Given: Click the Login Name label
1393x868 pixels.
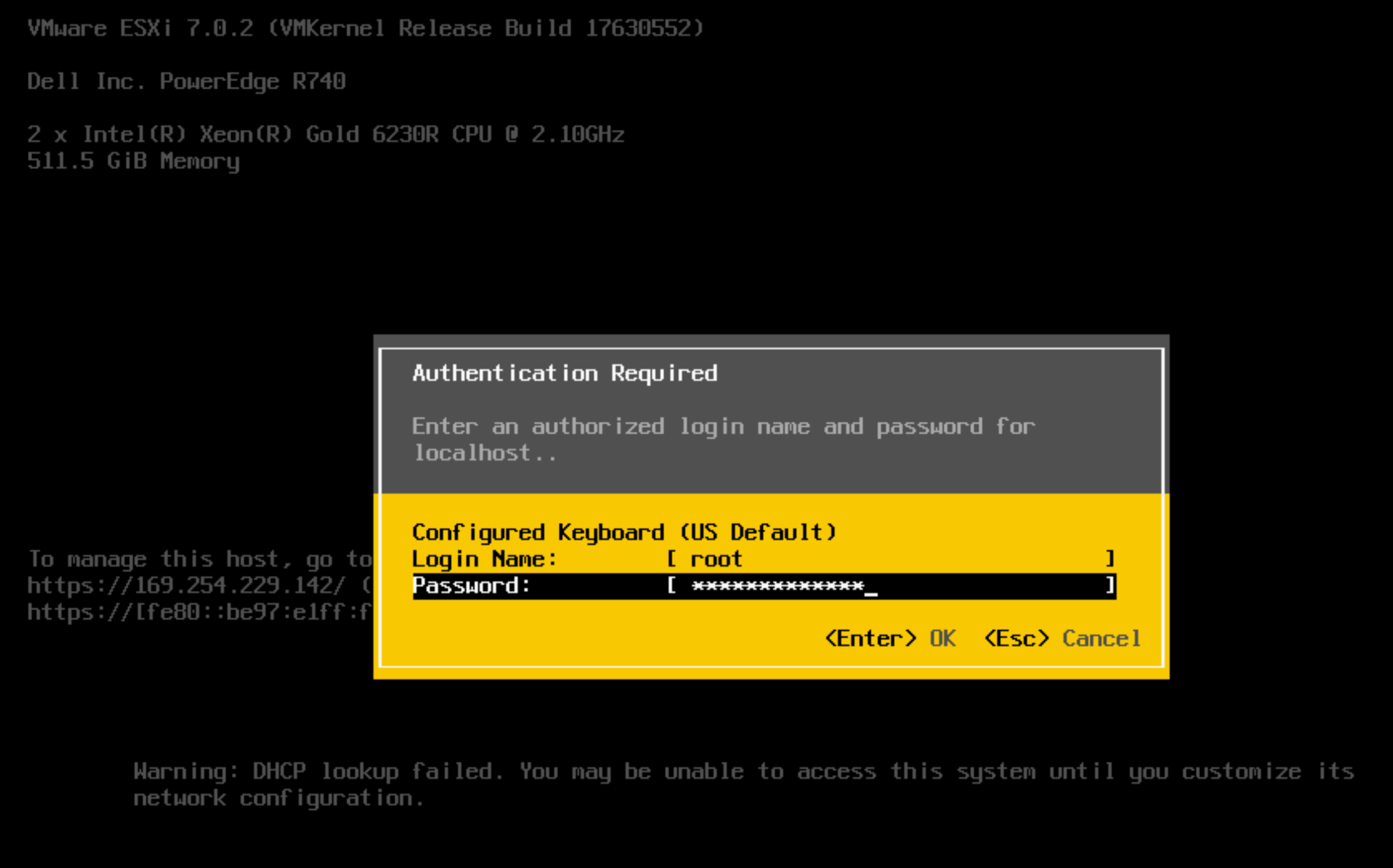Looking at the screenshot, I should pos(485,558).
